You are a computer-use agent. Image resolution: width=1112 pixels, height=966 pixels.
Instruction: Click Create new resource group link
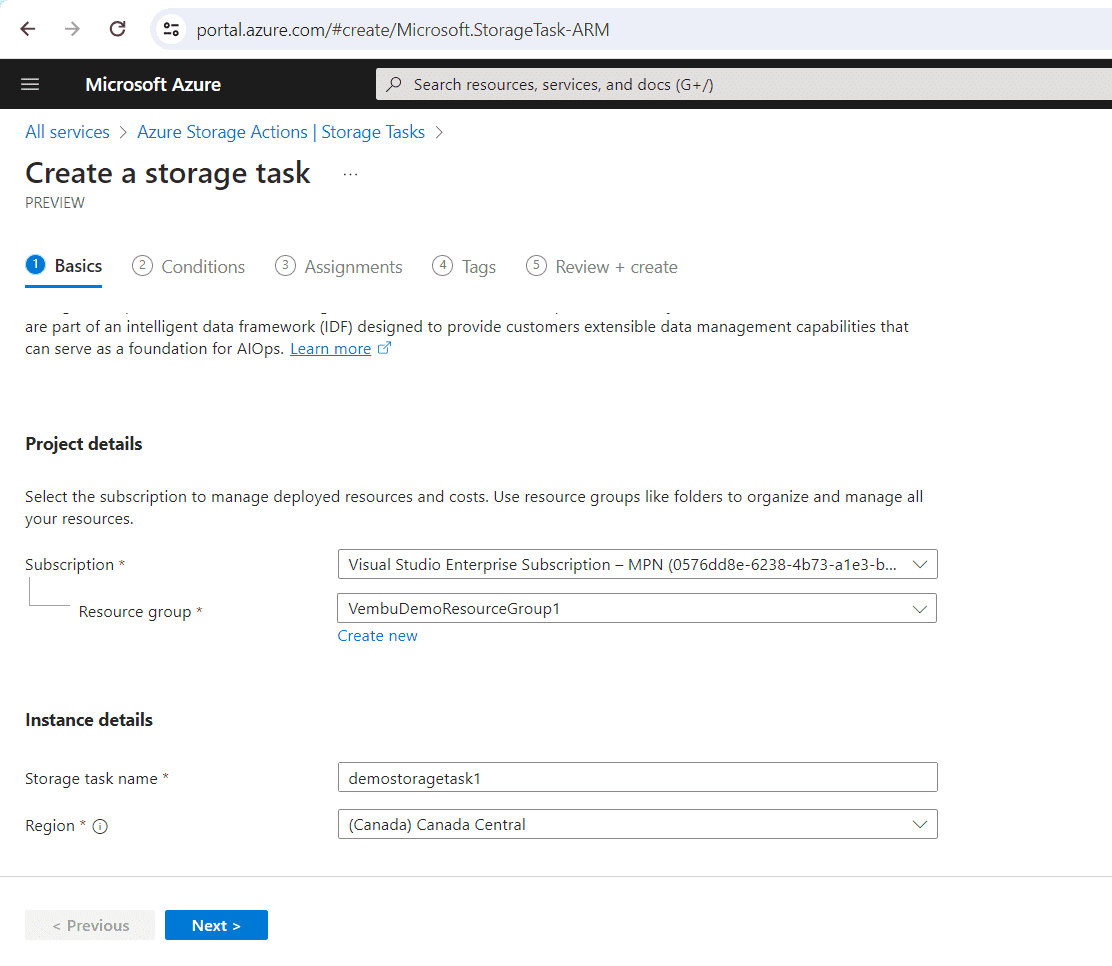click(377, 635)
